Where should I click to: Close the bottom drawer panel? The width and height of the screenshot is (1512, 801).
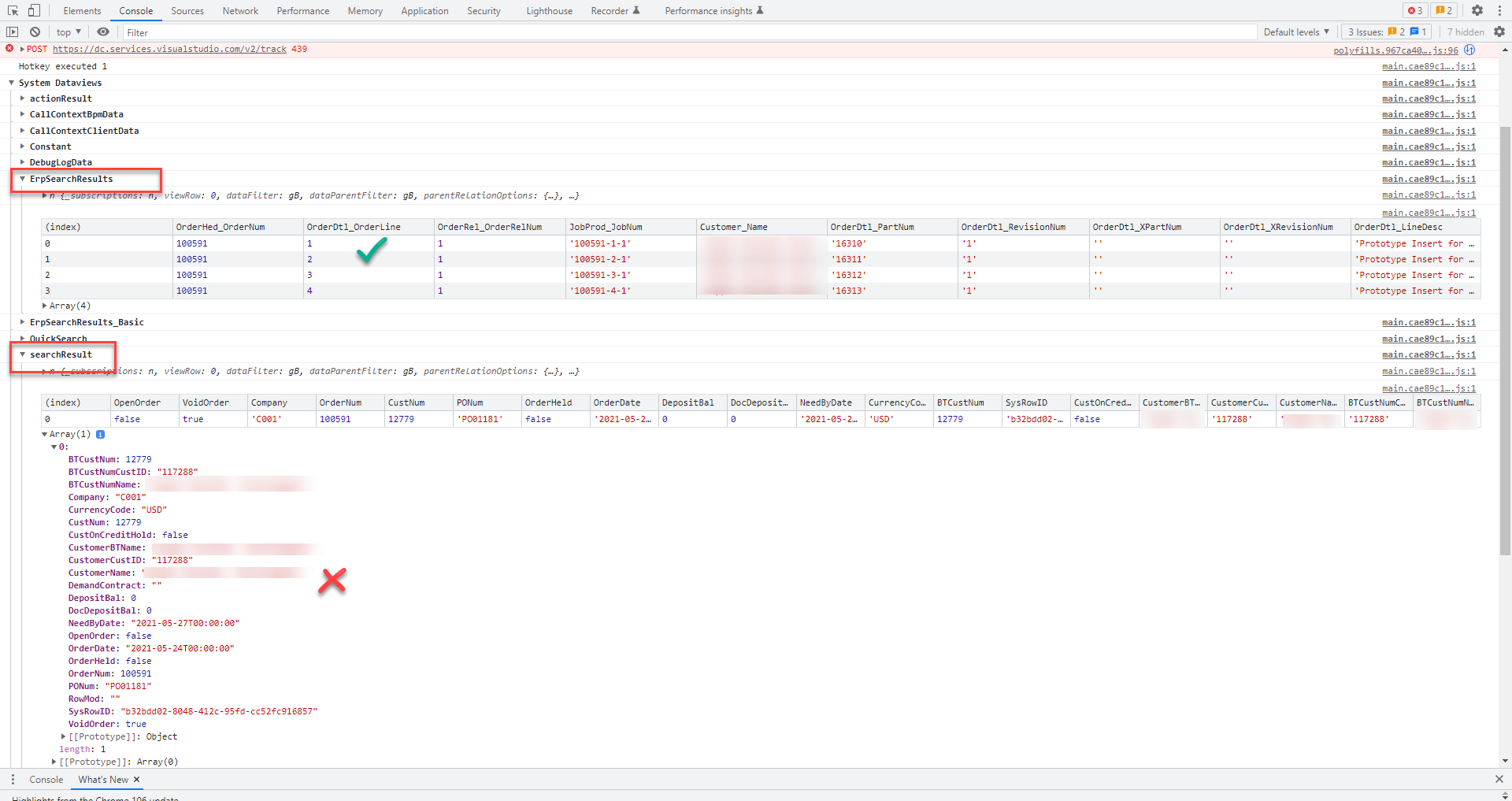coord(1499,779)
